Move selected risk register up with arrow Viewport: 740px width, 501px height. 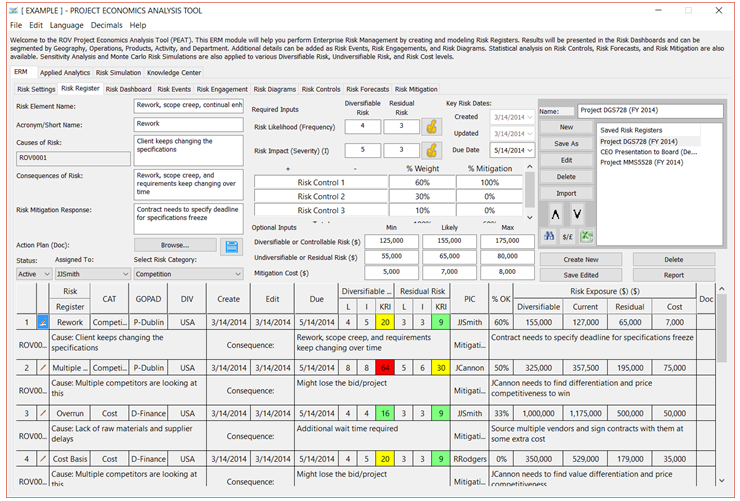(555, 215)
